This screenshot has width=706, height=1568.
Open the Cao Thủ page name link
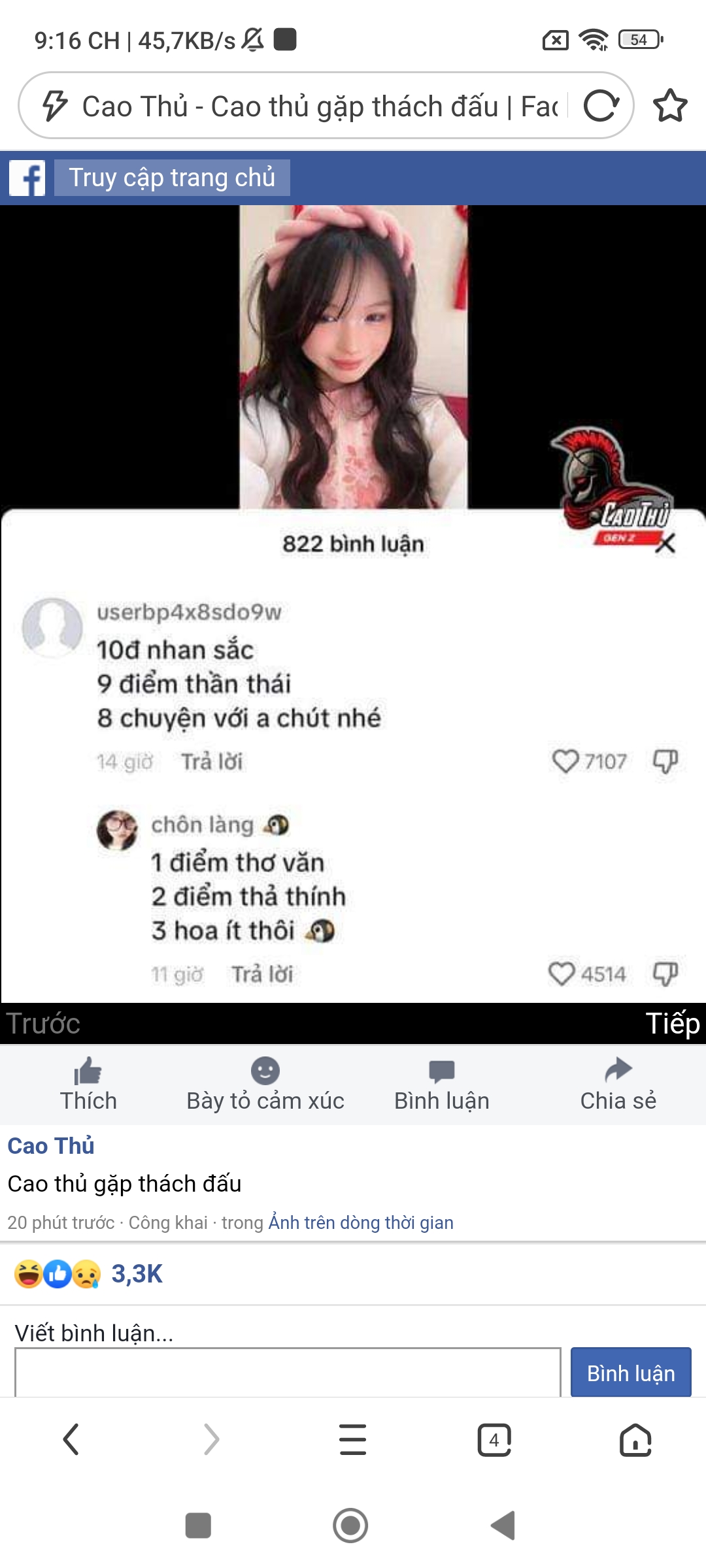(51, 1146)
